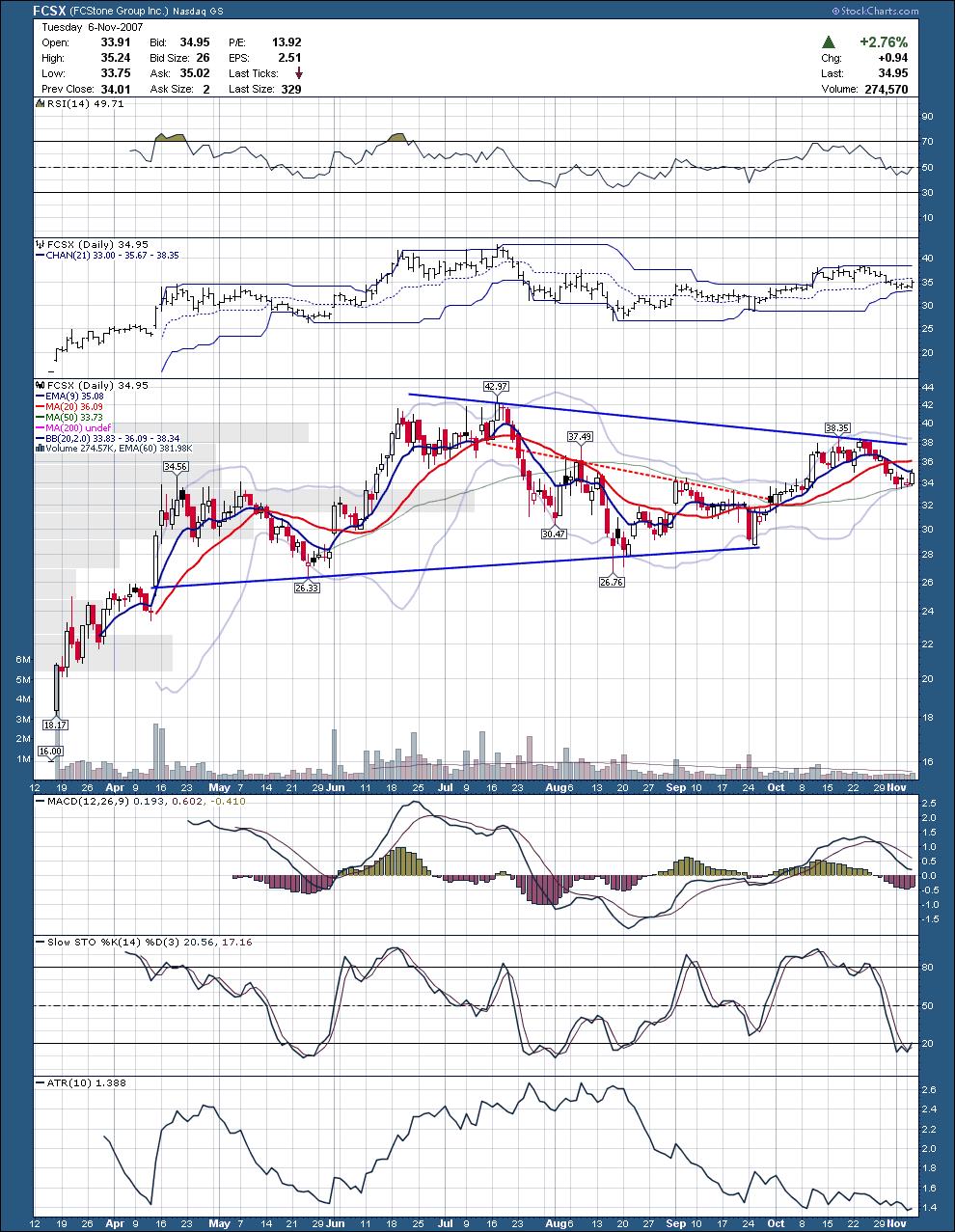955x1232 pixels.
Task: Click the red Last Ticks down arrow
Action: tap(299, 73)
